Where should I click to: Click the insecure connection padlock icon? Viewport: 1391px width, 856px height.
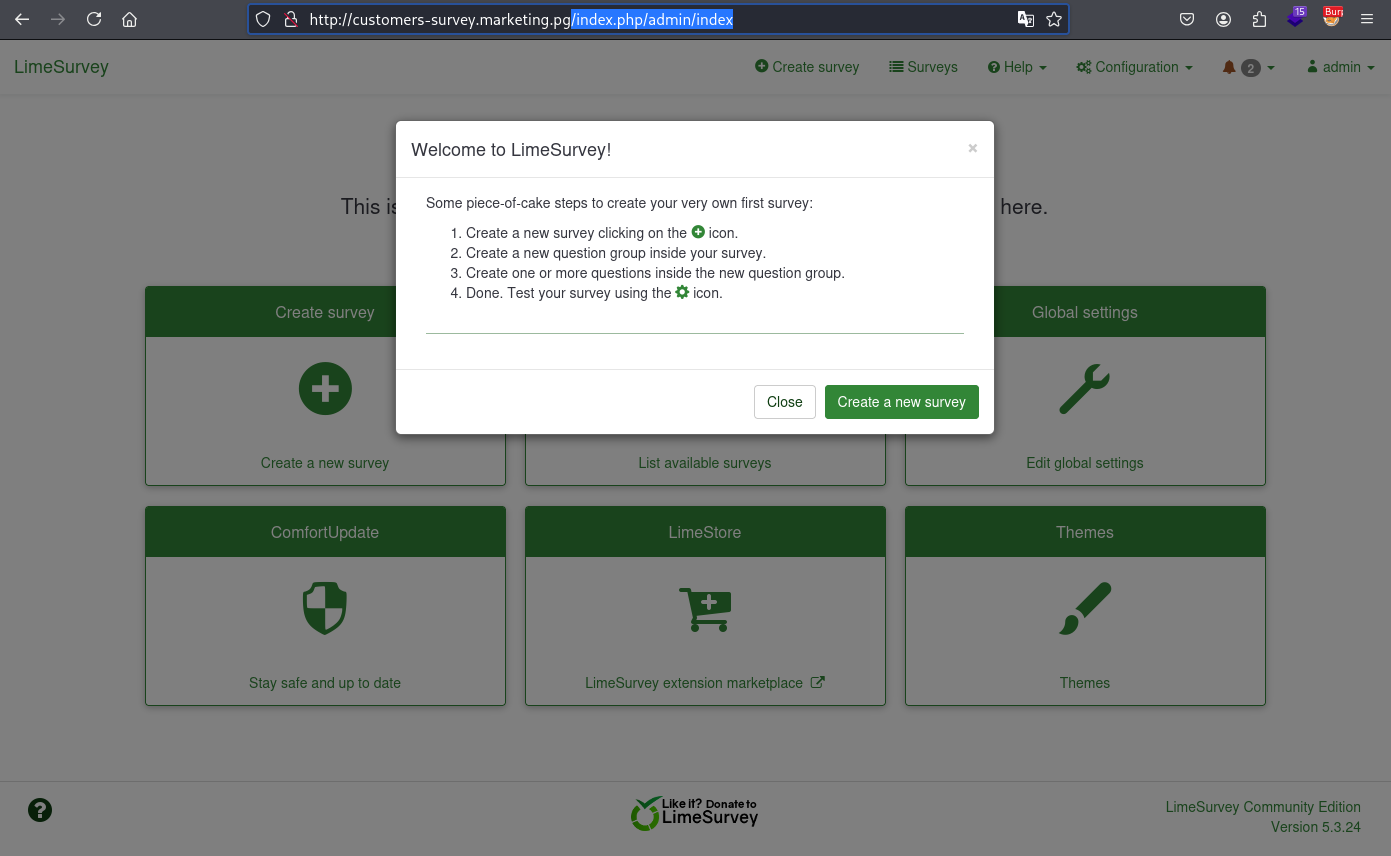(x=290, y=19)
